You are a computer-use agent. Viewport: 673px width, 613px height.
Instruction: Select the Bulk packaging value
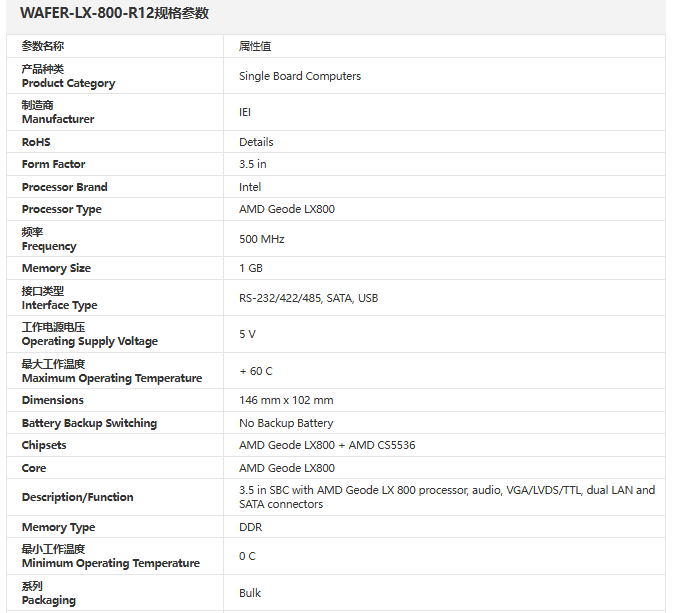(x=250, y=593)
